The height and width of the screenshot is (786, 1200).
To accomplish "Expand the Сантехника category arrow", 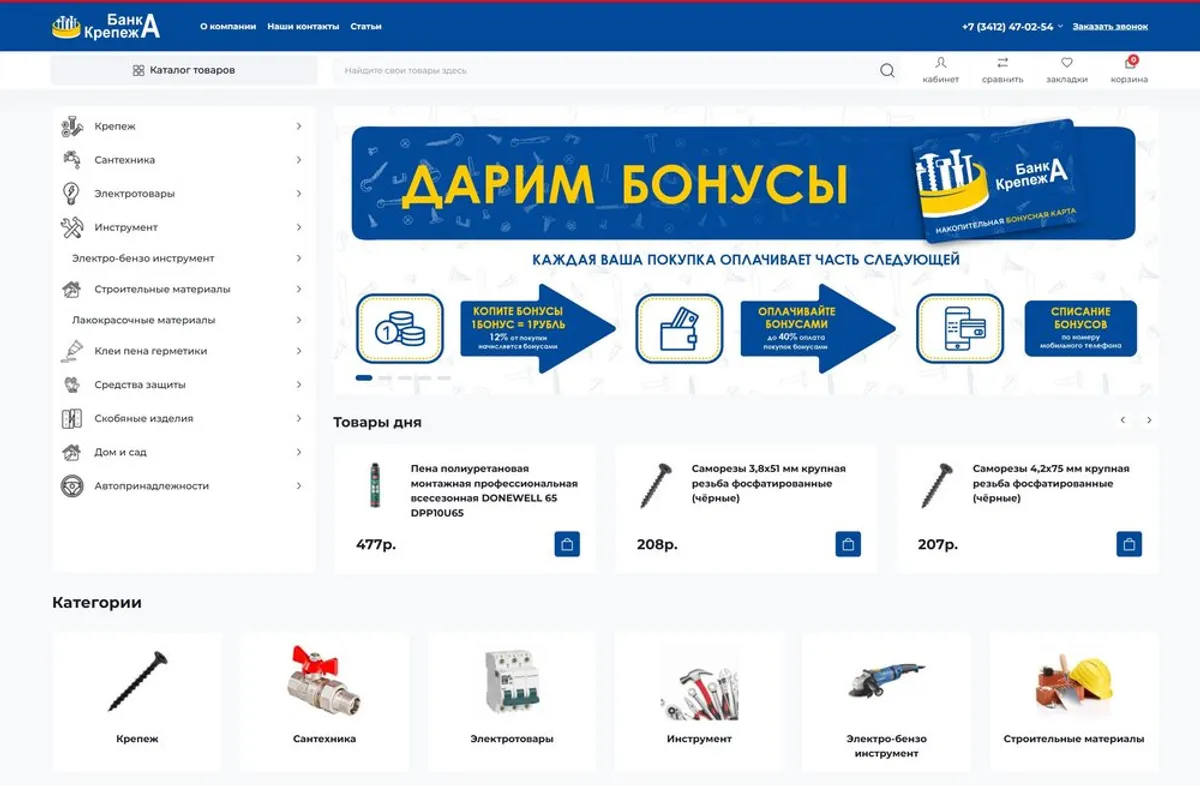I will [299, 160].
